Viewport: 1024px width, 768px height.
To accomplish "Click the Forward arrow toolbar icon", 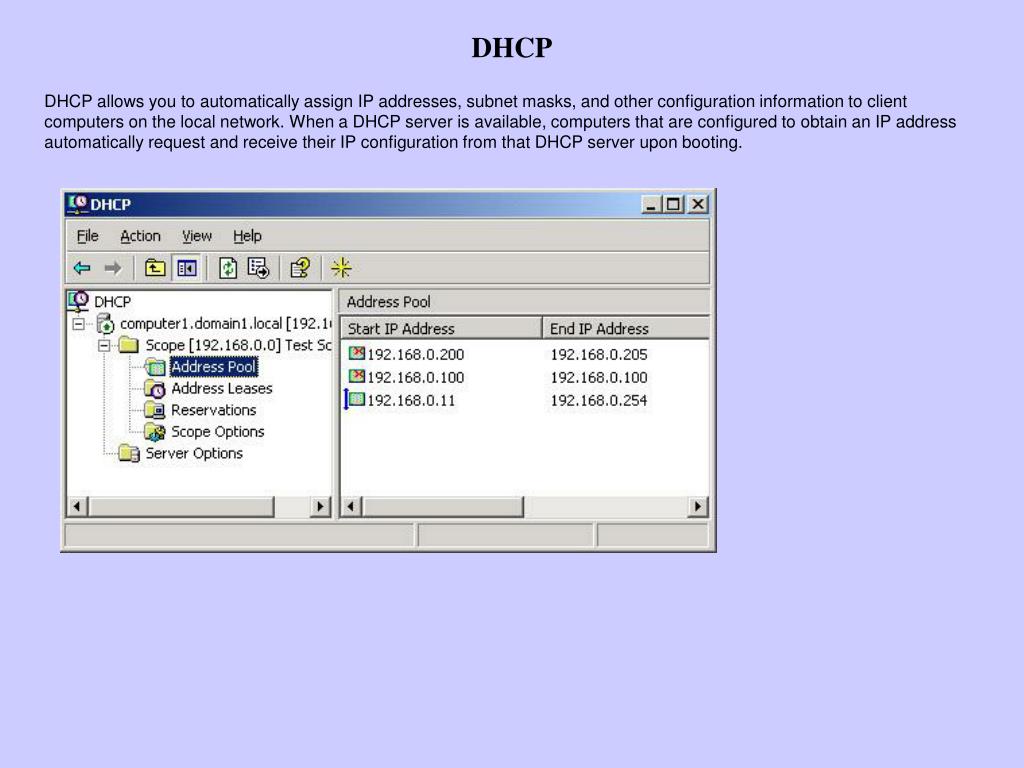I will 113,268.
